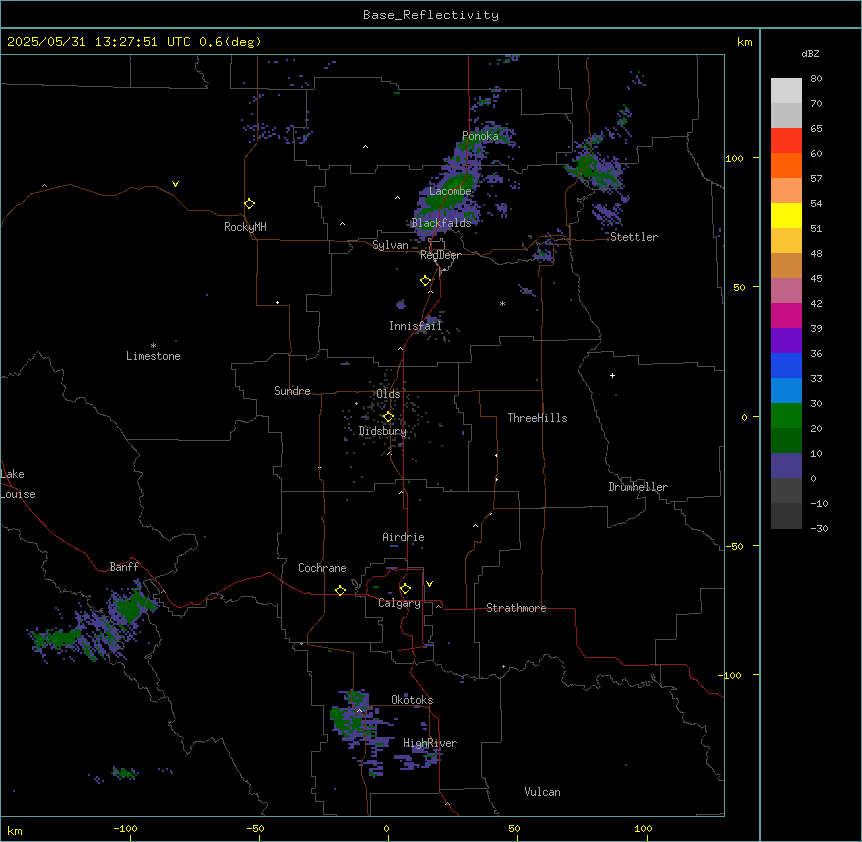The width and height of the screenshot is (862, 842).
Task: Select the Lacombe city label
Action: coord(450,191)
